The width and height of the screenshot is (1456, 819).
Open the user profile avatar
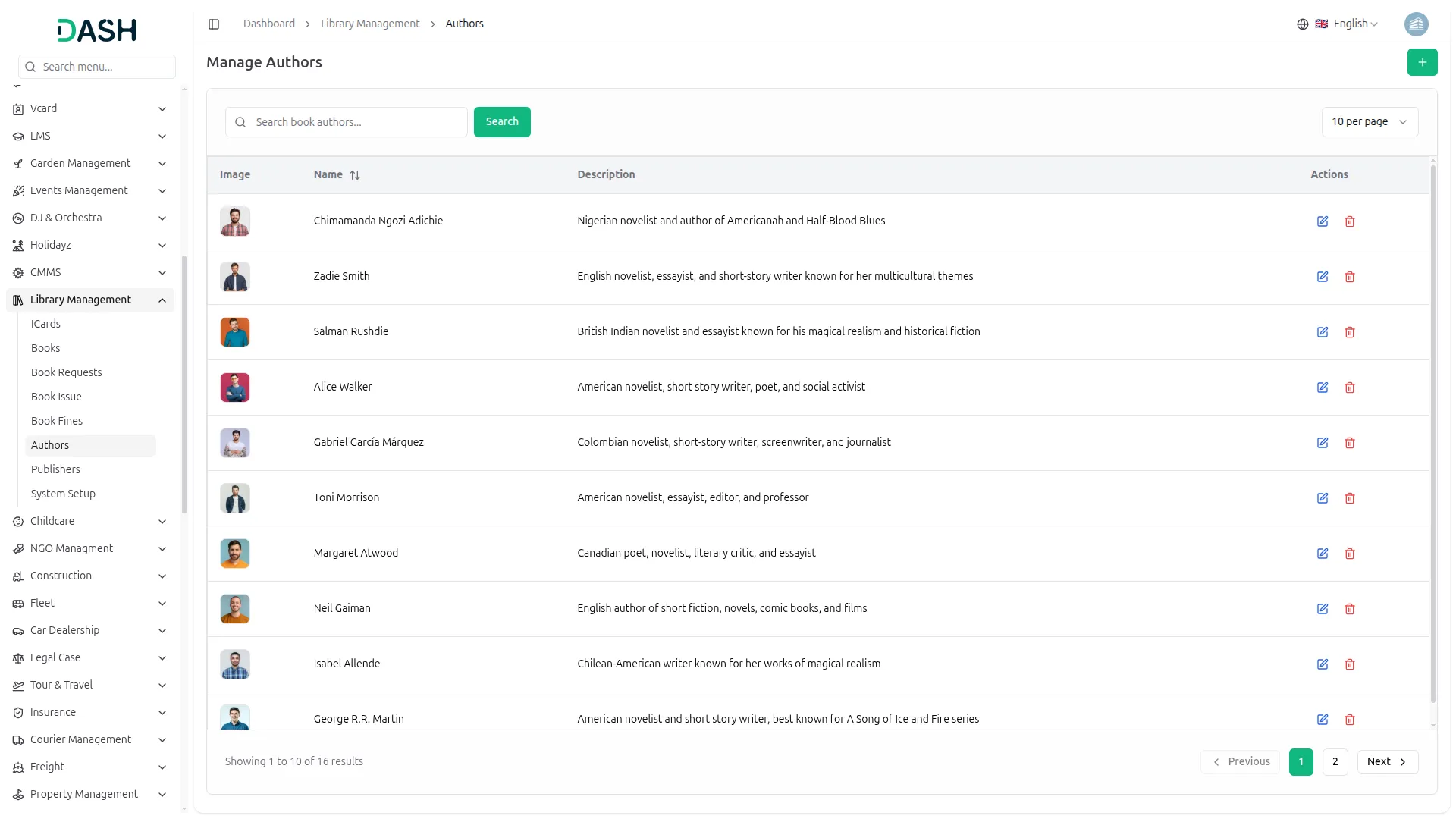1416,24
